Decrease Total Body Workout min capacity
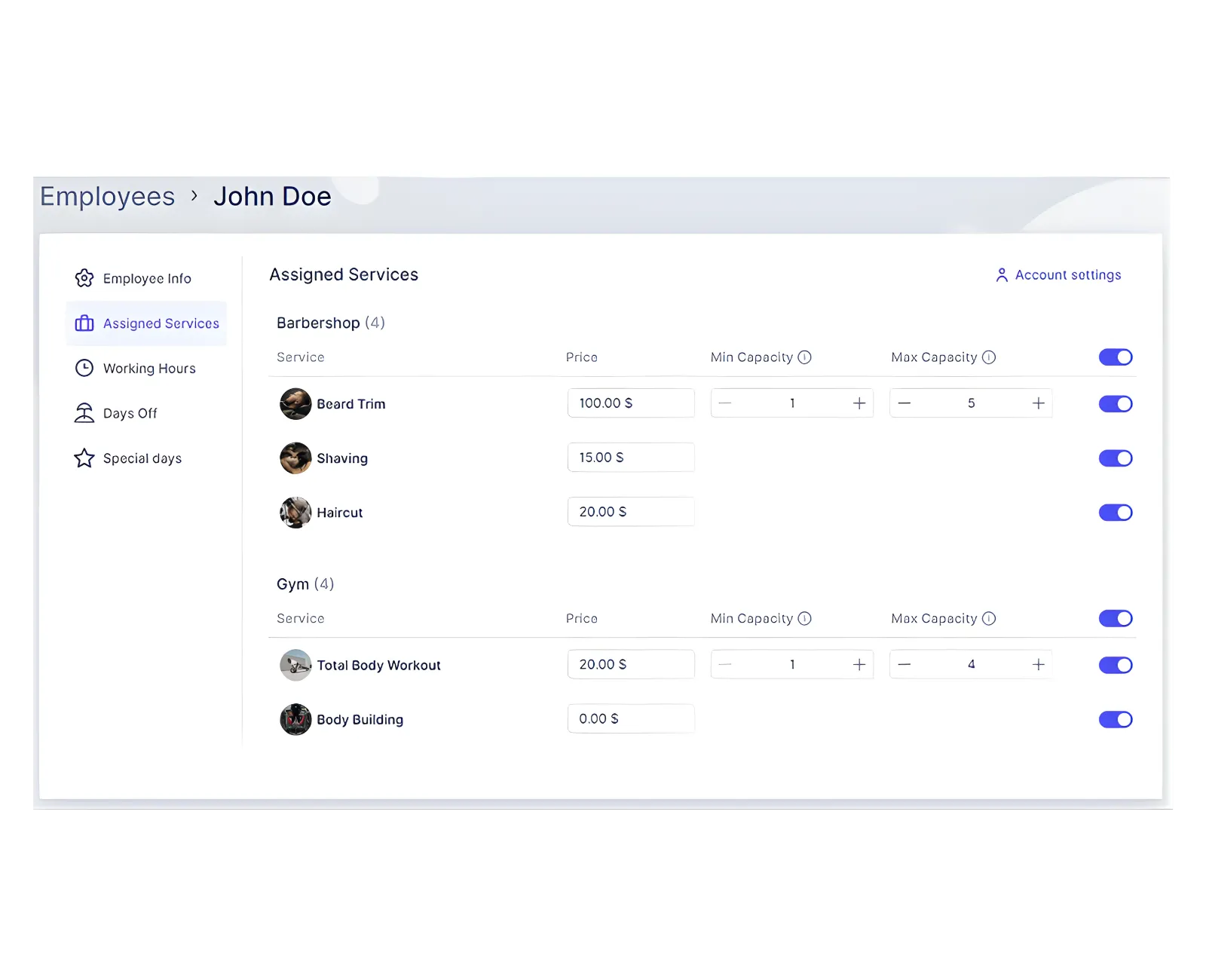Image resolution: width=1206 pixels, height=980 pixels. pos(725,664)
